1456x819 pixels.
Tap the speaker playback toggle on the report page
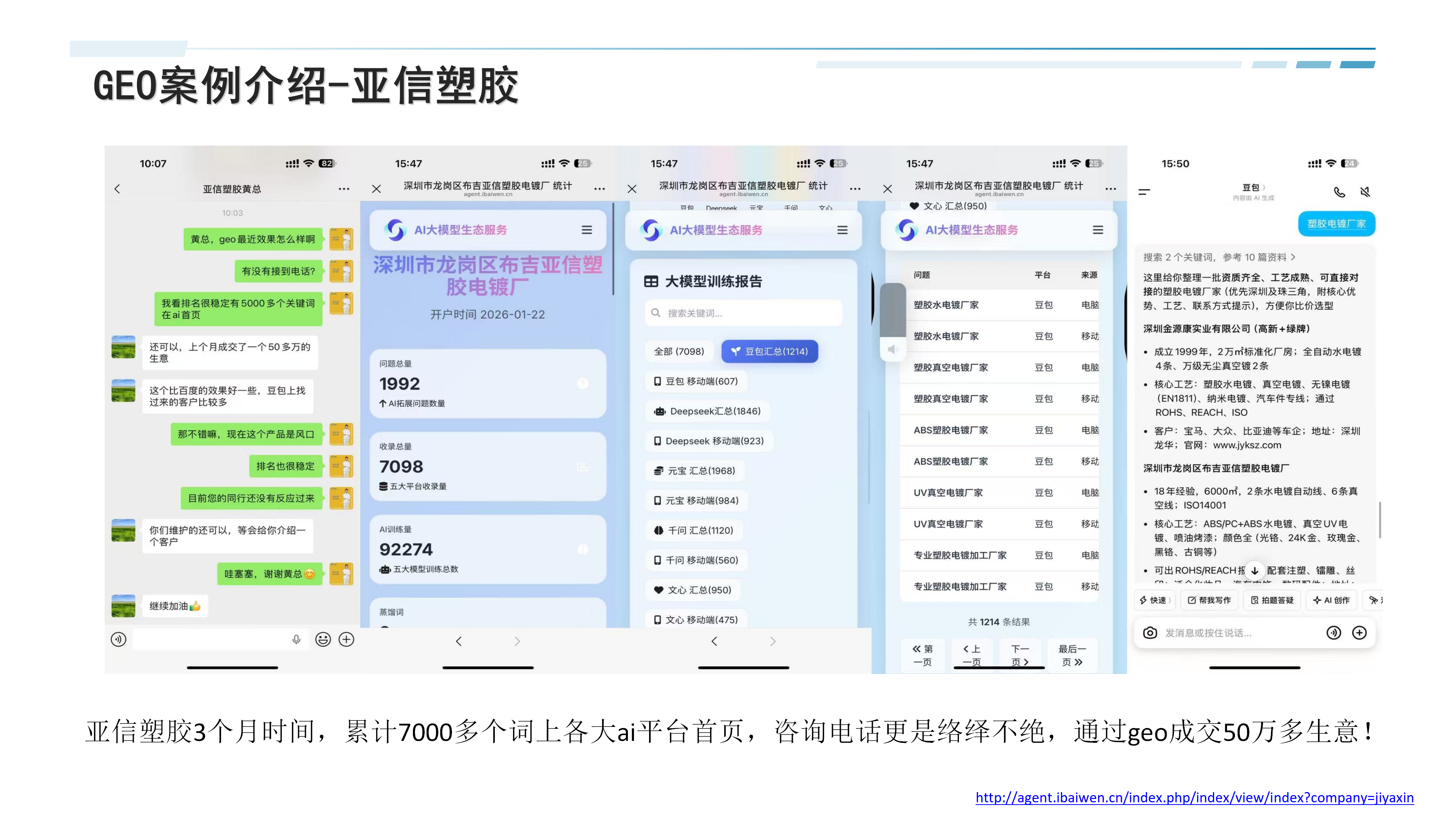893,349
